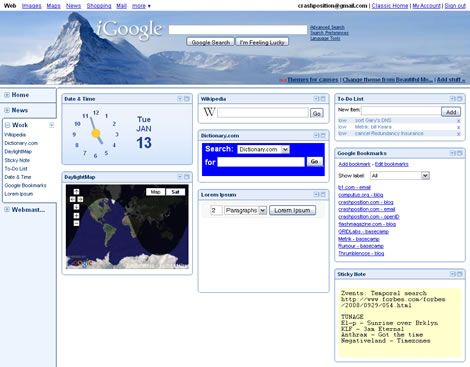Click the Wikipedia W logo icon
Screen dimensions: 470x367
pyautogui.click(x=209, y=112)
